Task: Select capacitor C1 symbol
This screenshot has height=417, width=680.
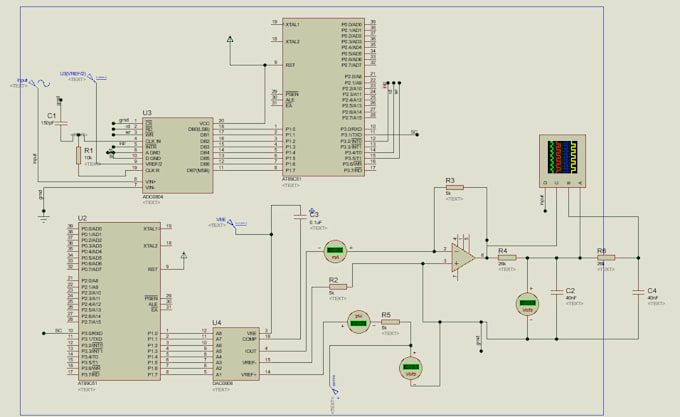Action: [61, 124]
